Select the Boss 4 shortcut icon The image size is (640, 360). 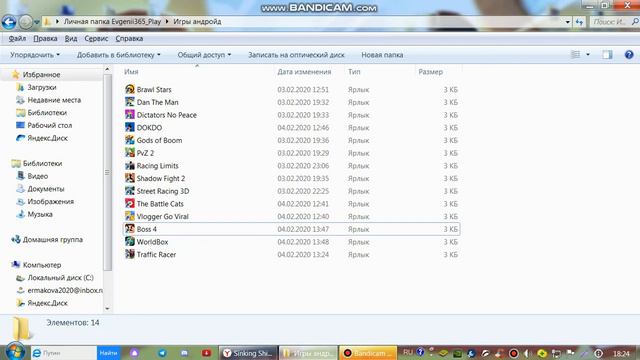click(130, 229)
